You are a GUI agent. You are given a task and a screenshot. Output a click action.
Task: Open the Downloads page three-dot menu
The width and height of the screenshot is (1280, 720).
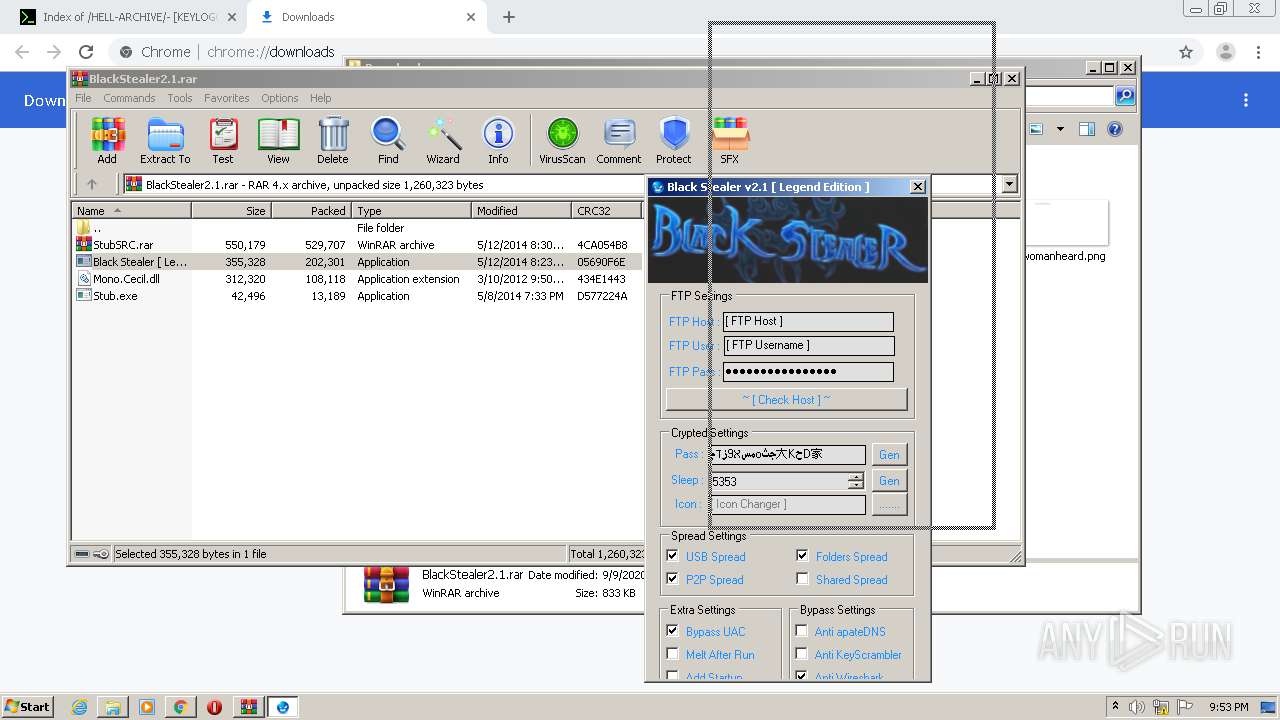[x=1246, y=100]
